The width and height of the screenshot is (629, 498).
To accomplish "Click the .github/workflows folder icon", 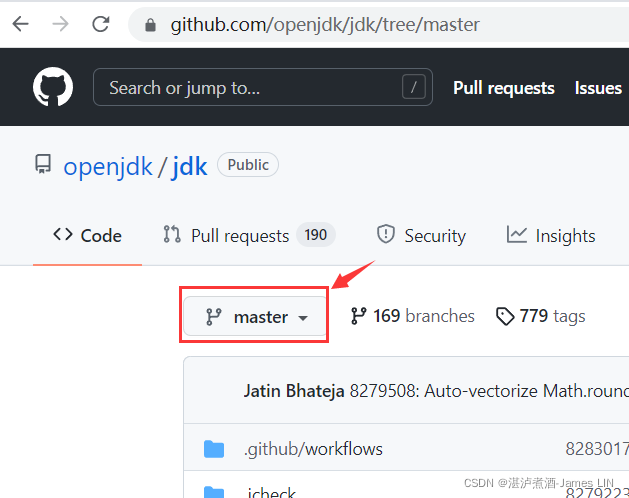I will 214,449.
